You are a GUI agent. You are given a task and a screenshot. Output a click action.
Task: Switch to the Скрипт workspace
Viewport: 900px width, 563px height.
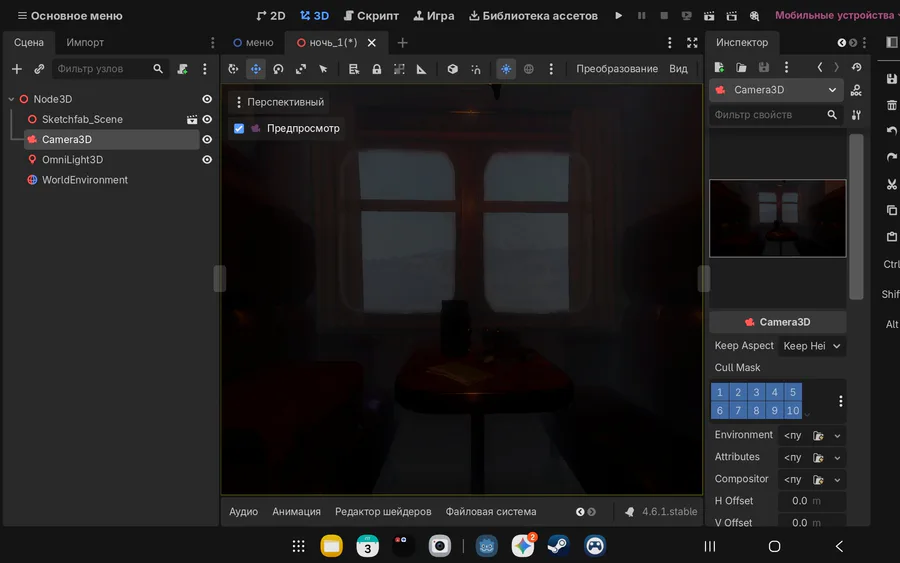point(371,15)
